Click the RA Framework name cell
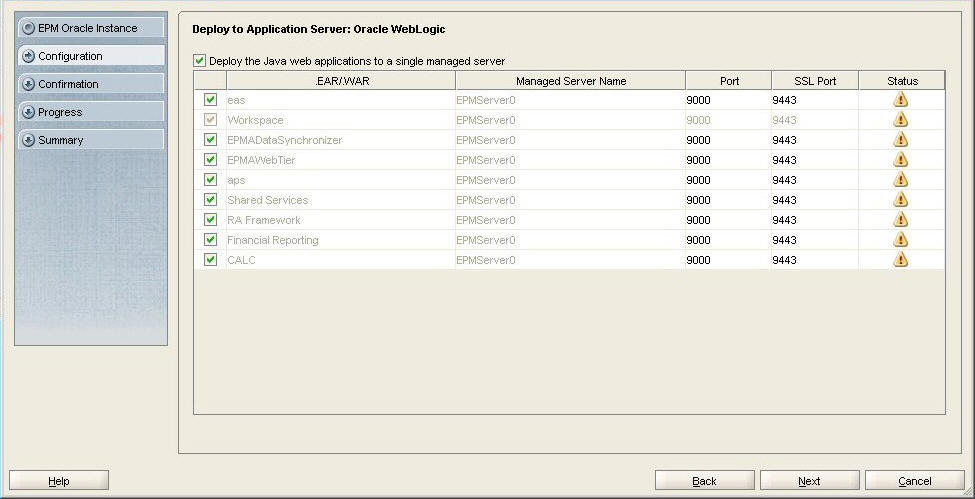This screenshot has height=499, width=975. tap(341, 219)
